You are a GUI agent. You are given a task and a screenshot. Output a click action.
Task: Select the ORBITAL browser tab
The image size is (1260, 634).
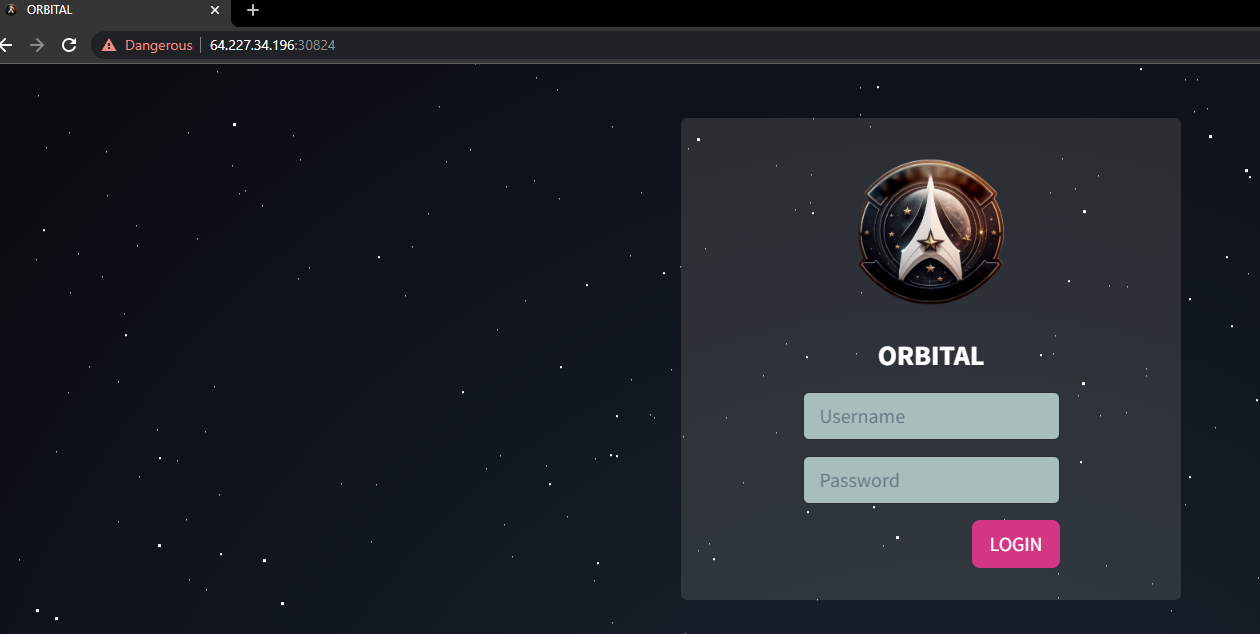(x=100, y=10)
